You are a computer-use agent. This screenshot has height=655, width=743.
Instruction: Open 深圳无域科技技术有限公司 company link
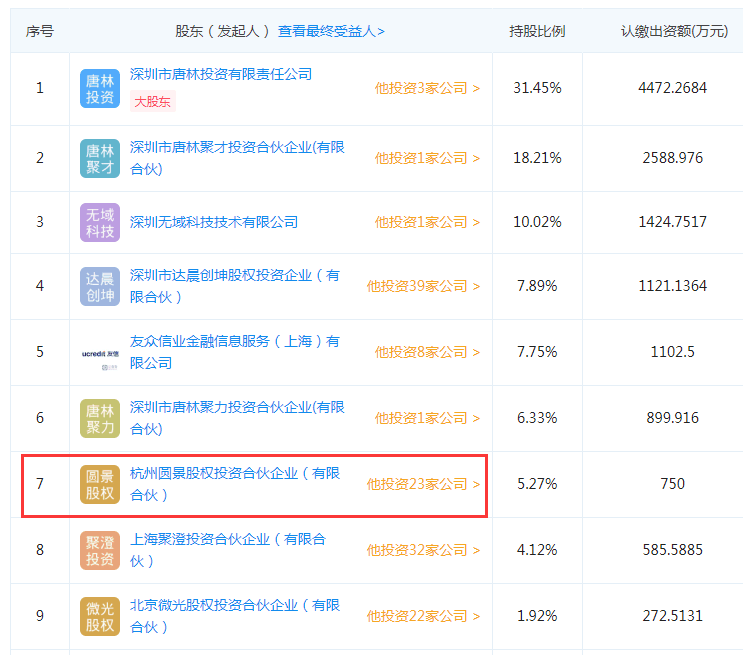[x=214, y=222]
